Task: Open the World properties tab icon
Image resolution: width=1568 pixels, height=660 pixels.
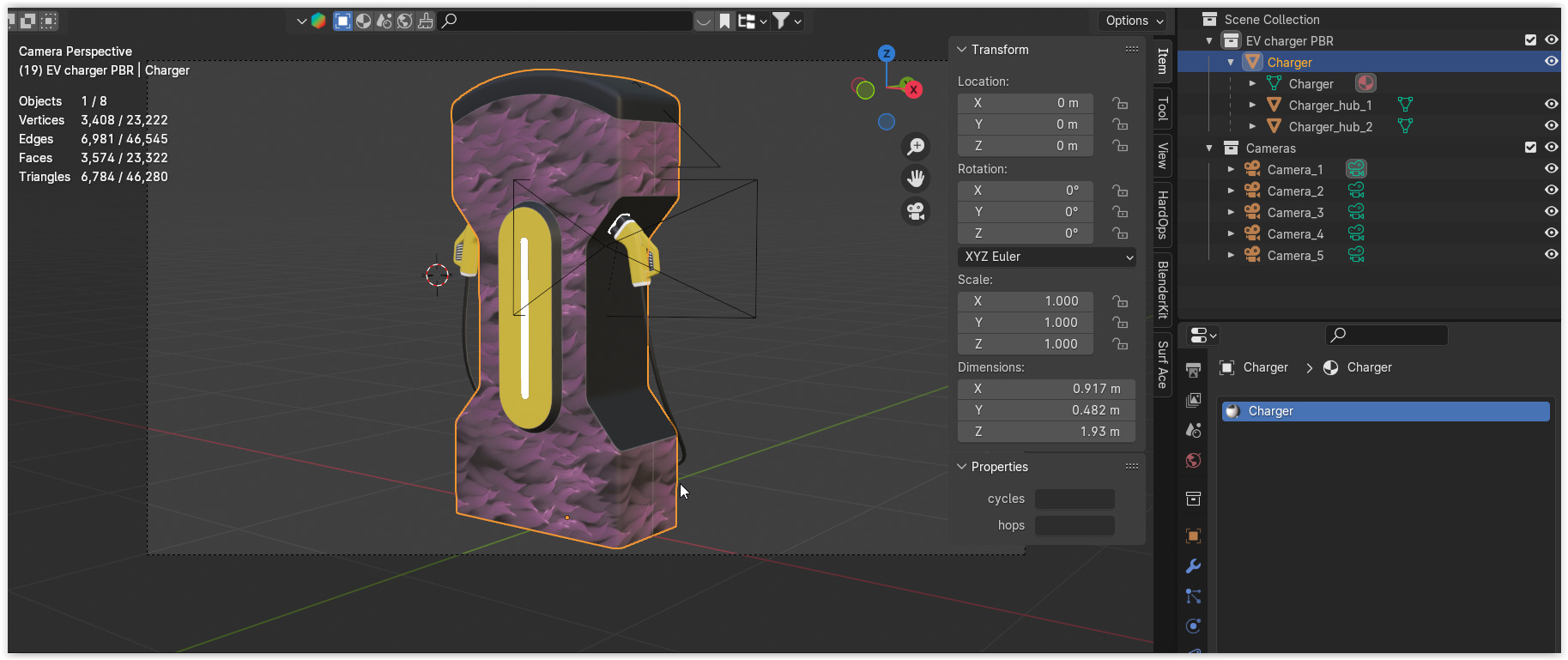Action: coord(1193,461)
